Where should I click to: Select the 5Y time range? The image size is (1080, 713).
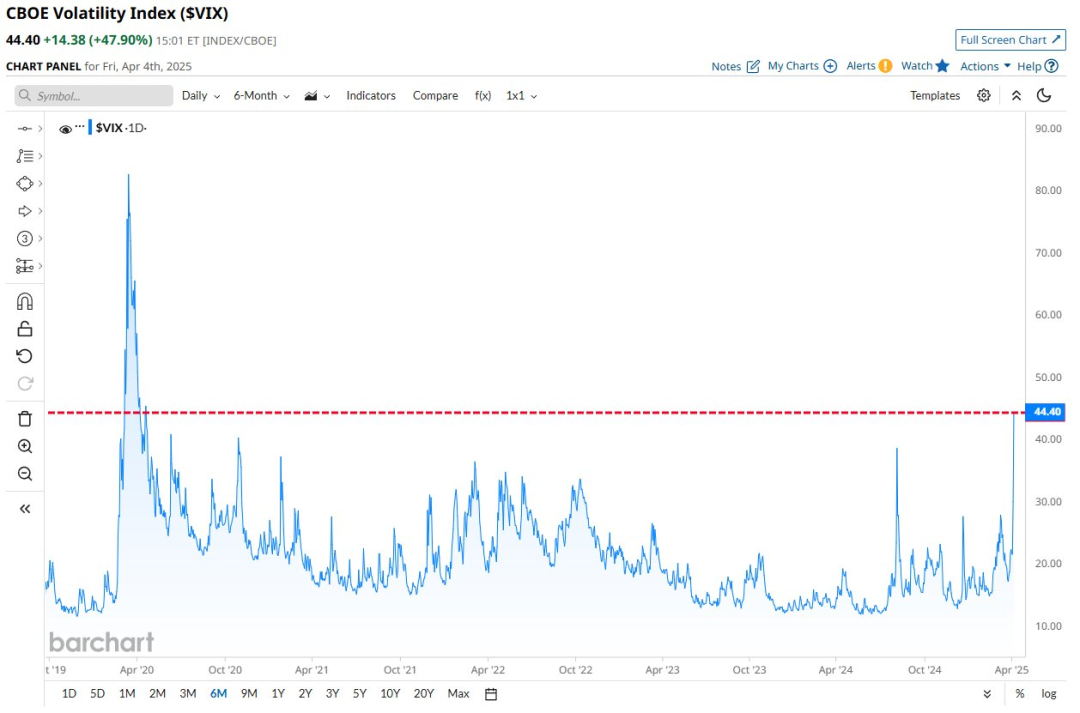[x=360, y=694]
